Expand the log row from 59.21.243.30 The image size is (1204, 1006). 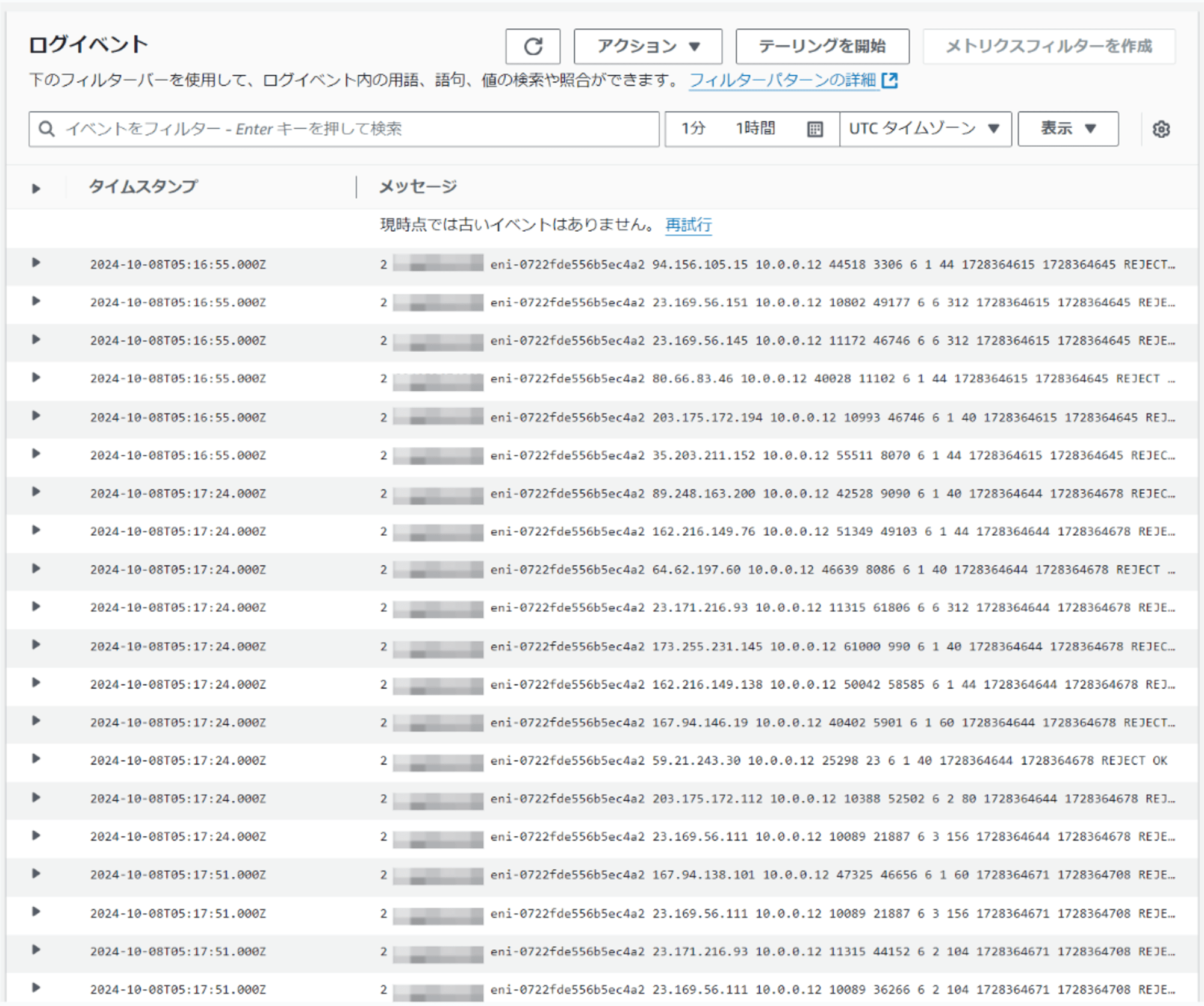[x=36, y=759]
